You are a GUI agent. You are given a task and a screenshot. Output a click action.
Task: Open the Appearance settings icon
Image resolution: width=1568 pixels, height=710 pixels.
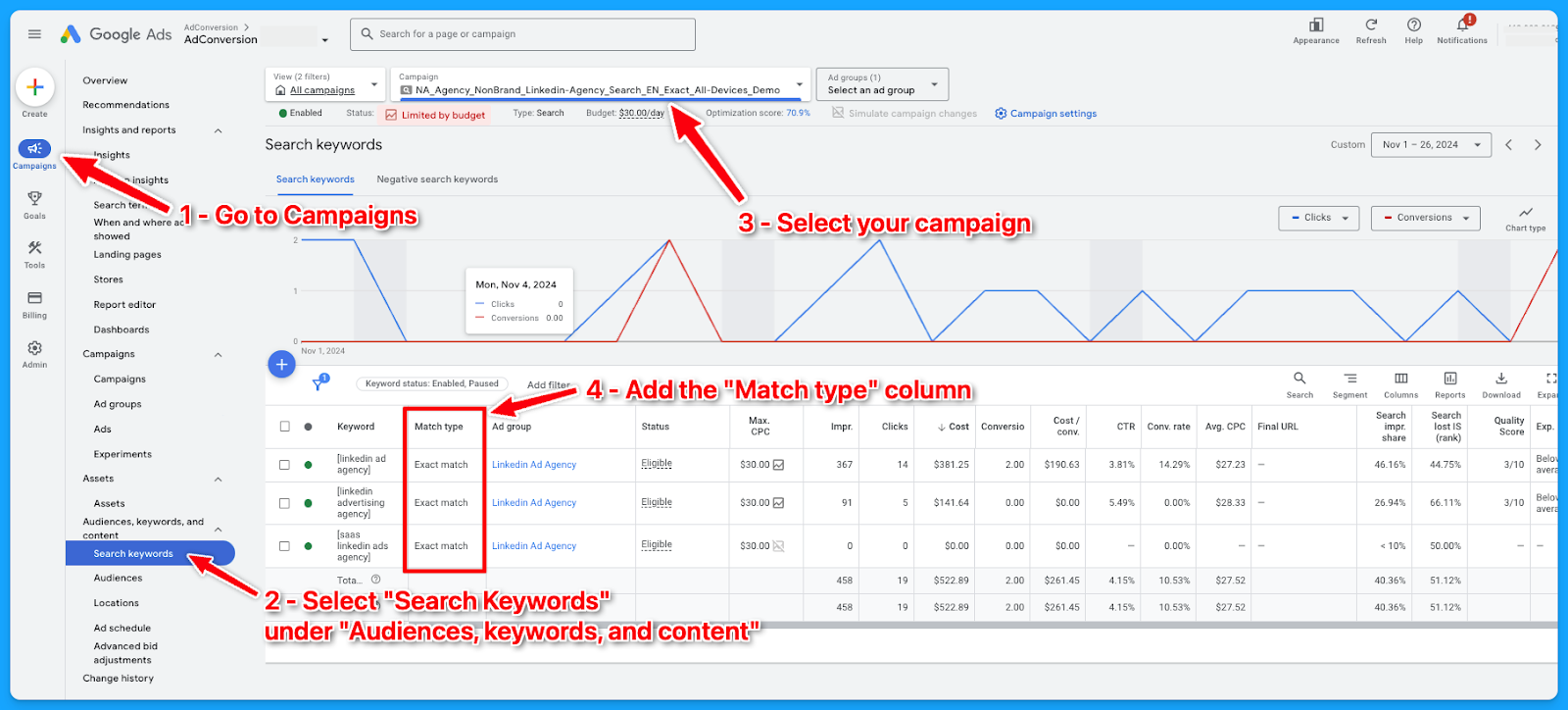(x=1316, y=30)
